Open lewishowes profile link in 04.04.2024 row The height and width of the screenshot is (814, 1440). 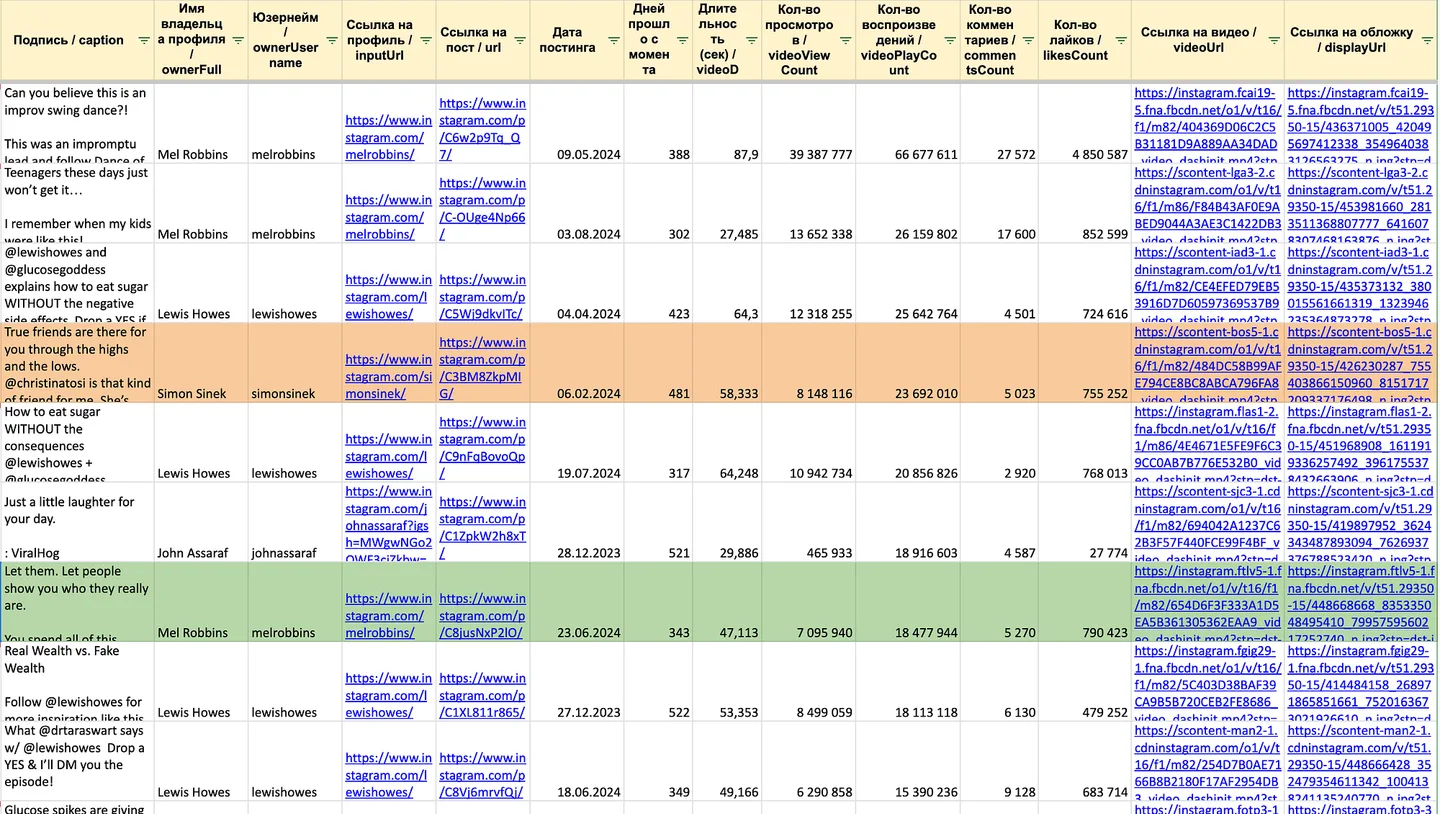point(388,297)
